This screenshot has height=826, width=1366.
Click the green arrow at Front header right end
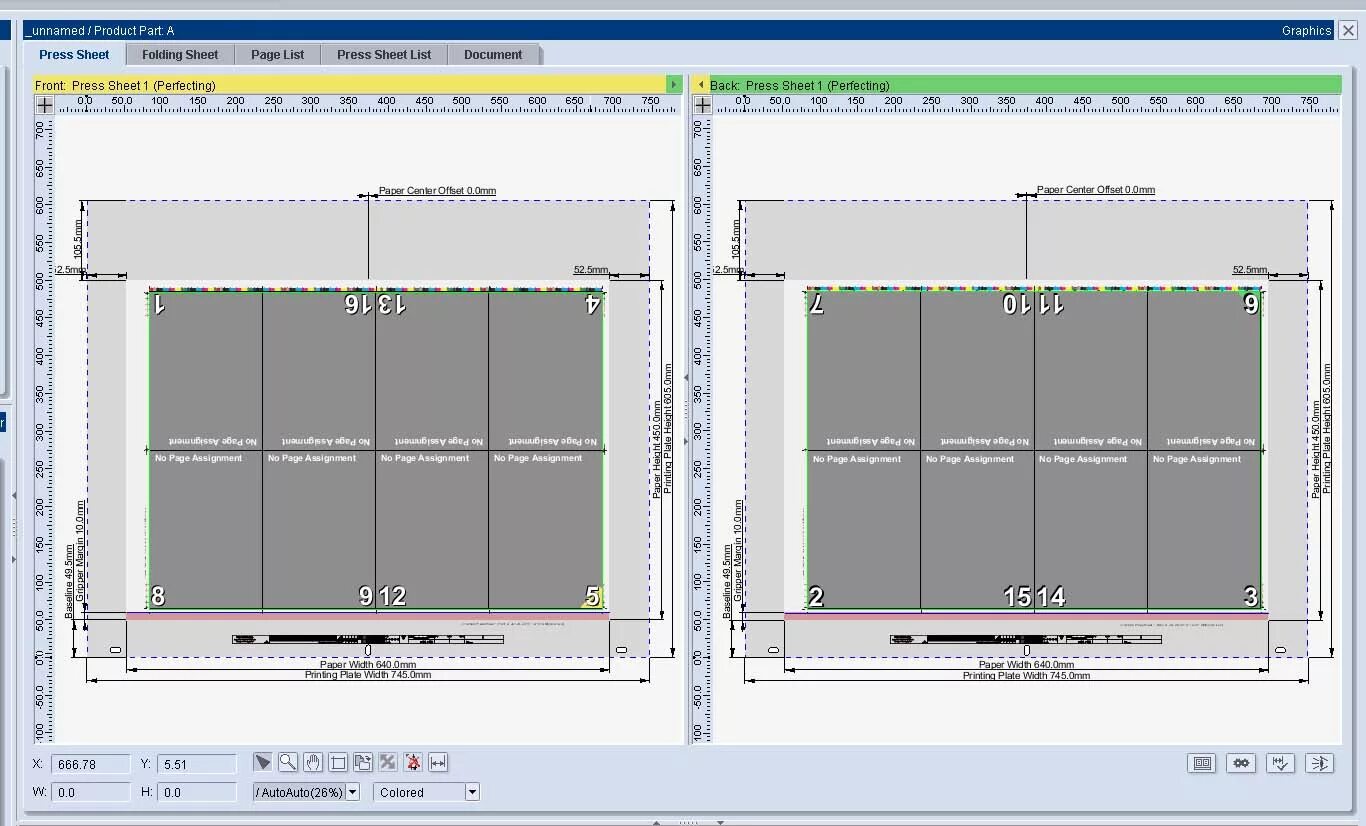[x=674, y=85]
